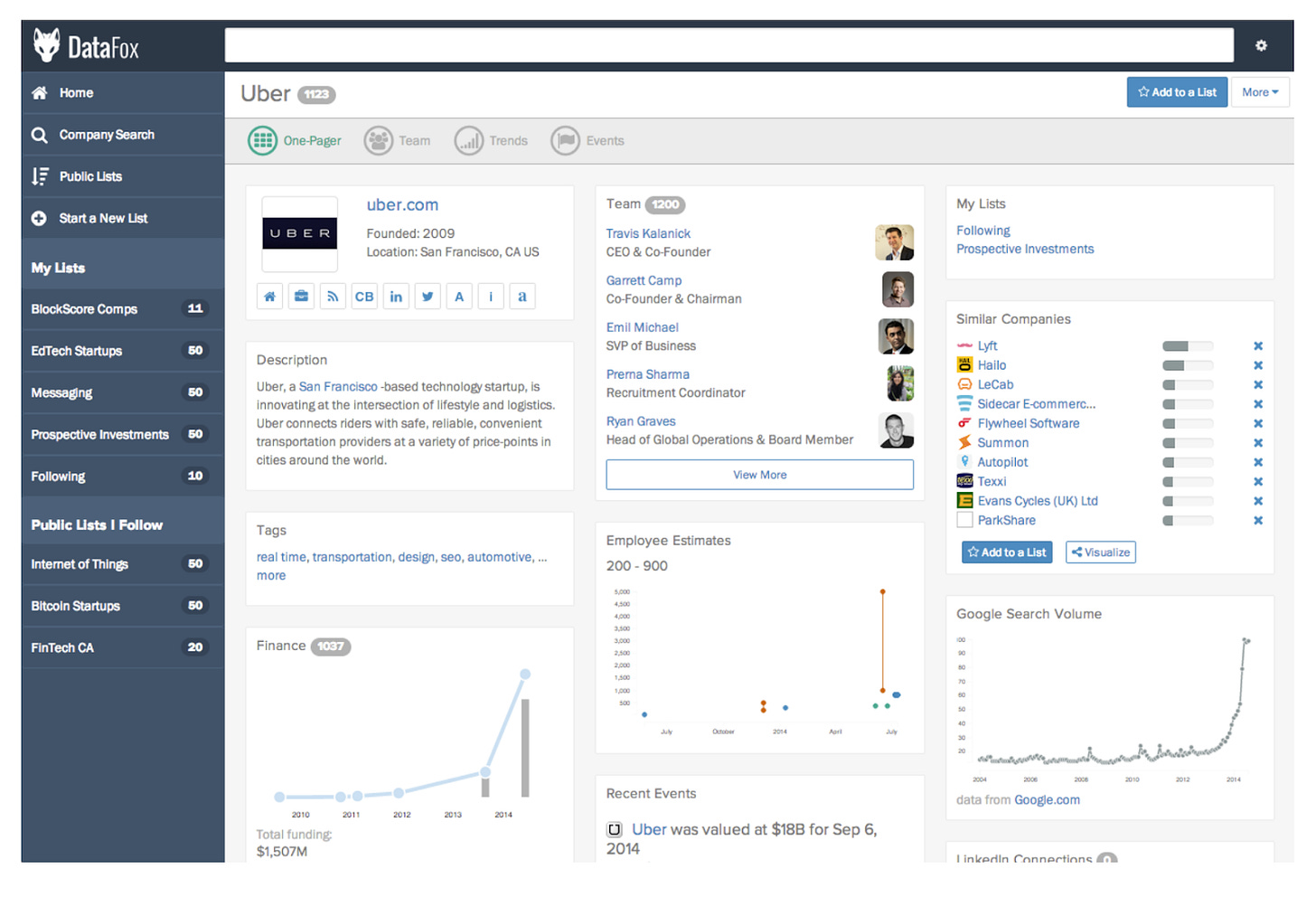Open Bitcoin Startups public list

click(123, 606)
